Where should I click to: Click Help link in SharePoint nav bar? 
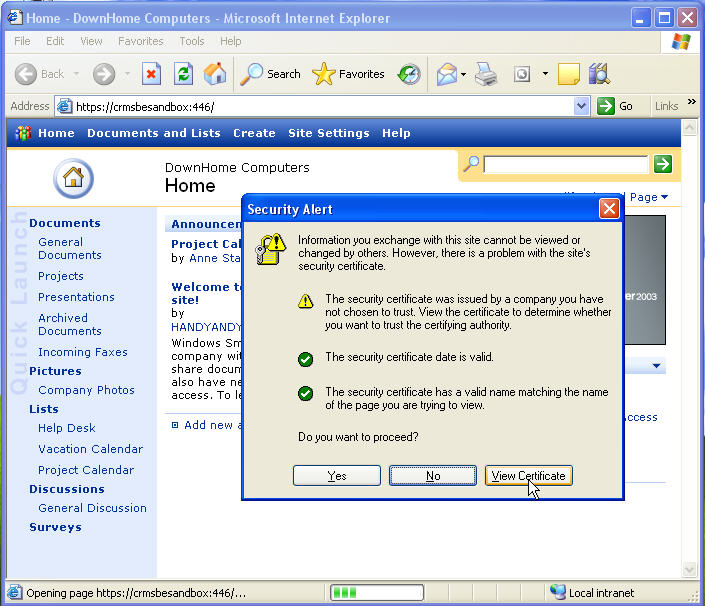point(396,133)
